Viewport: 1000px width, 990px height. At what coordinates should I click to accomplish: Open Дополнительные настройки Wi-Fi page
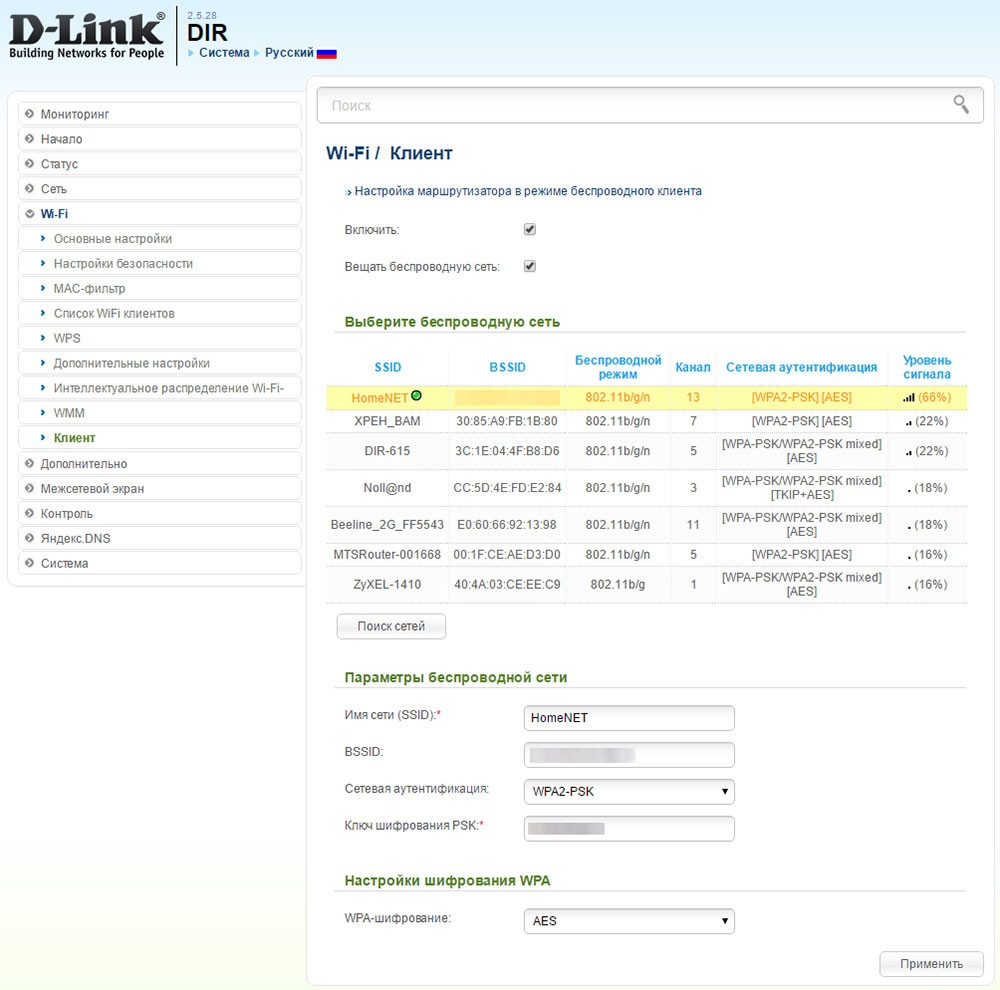tap(159, 363)
